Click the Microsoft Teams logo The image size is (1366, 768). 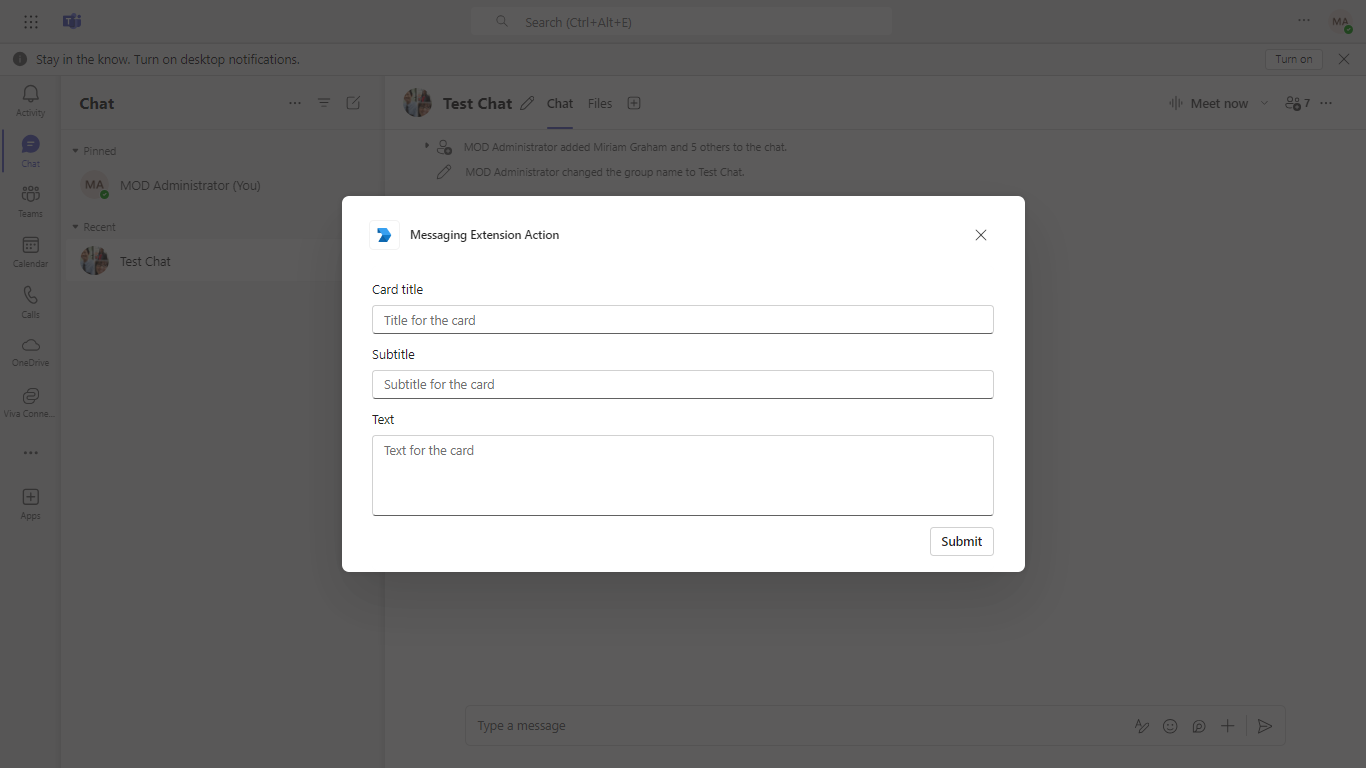tap(72, 21)
